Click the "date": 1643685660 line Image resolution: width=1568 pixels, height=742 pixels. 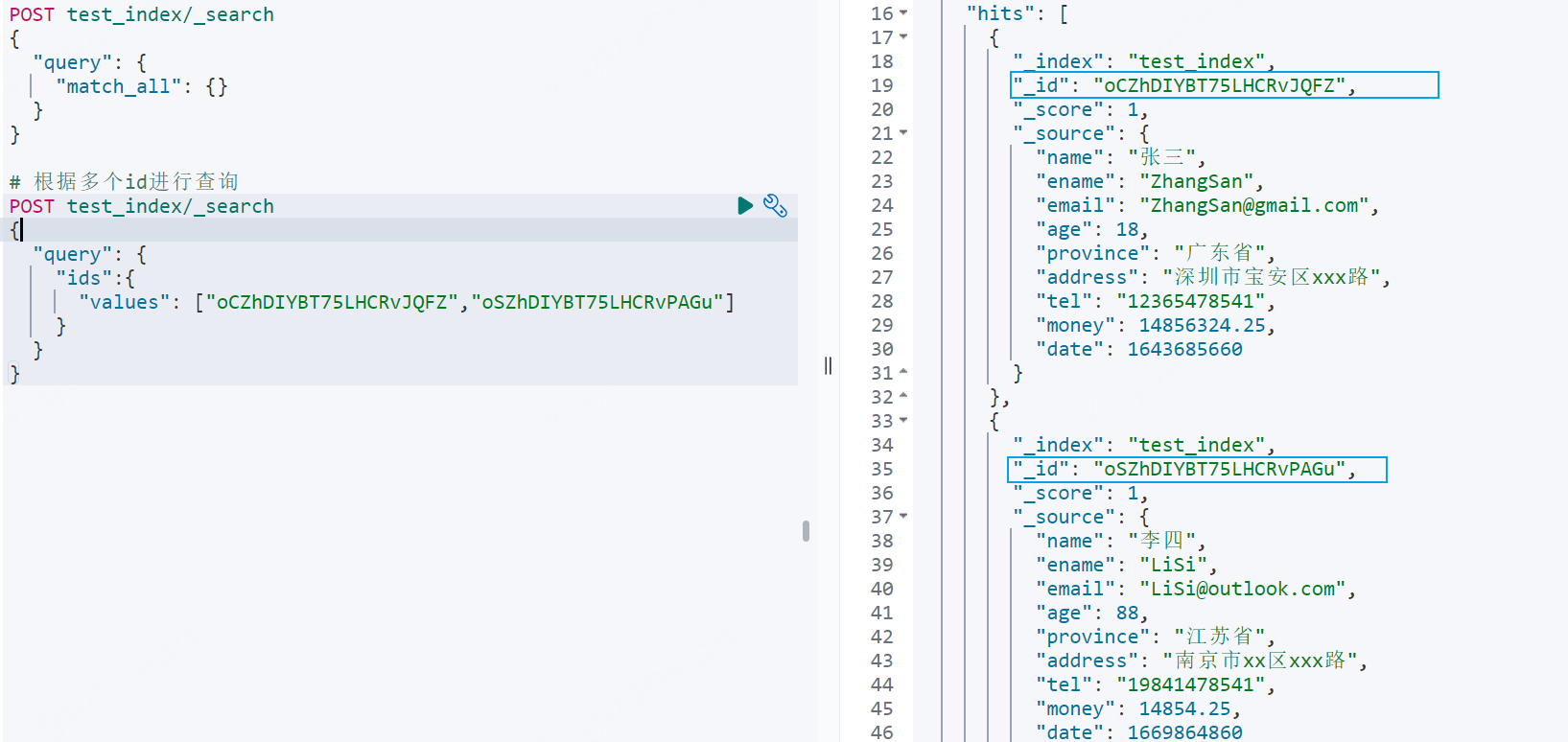1139,349
